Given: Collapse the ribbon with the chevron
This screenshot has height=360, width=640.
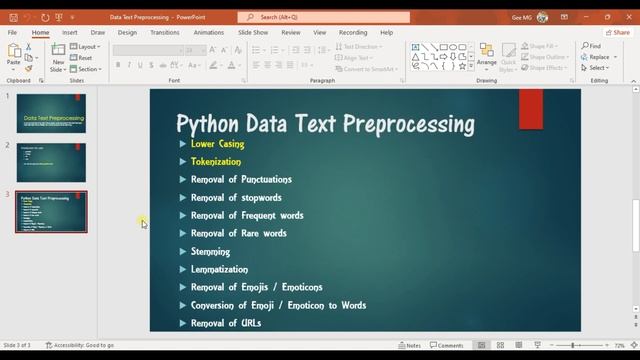Looking at the screenshot, I should click(x=633, y=81).
